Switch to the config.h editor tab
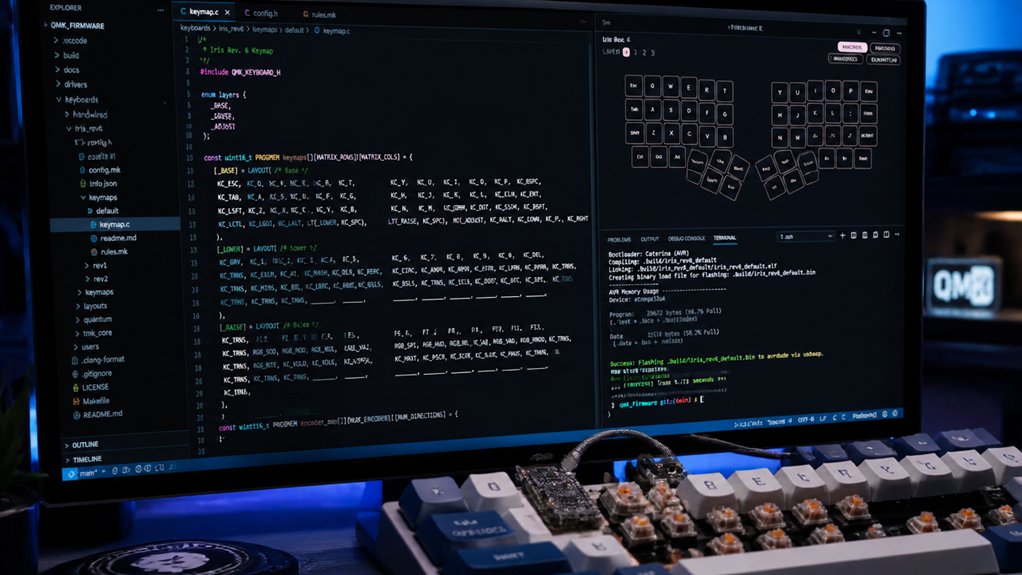Image resolution: width=1022 pixels, height=575 pixels. [261, 13]
